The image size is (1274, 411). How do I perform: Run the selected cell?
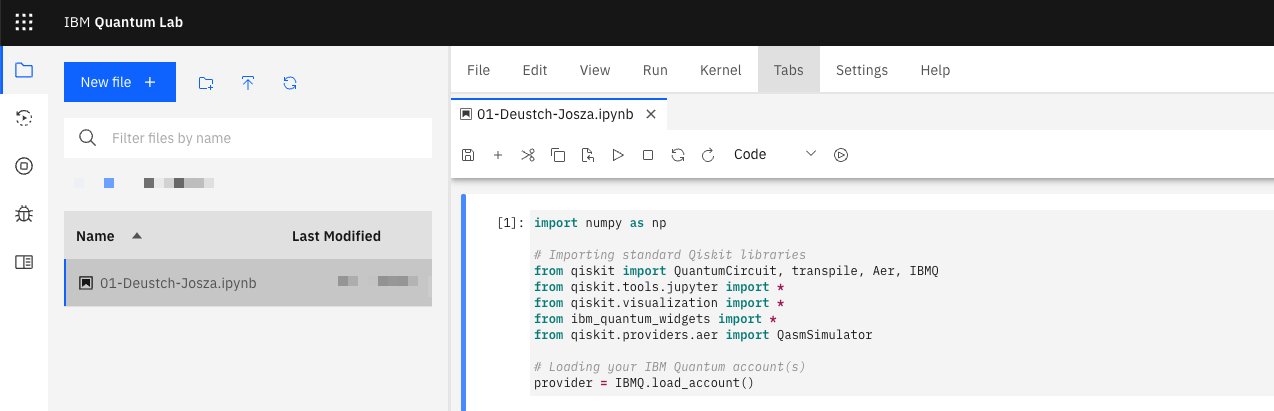[x=618, y=155]
